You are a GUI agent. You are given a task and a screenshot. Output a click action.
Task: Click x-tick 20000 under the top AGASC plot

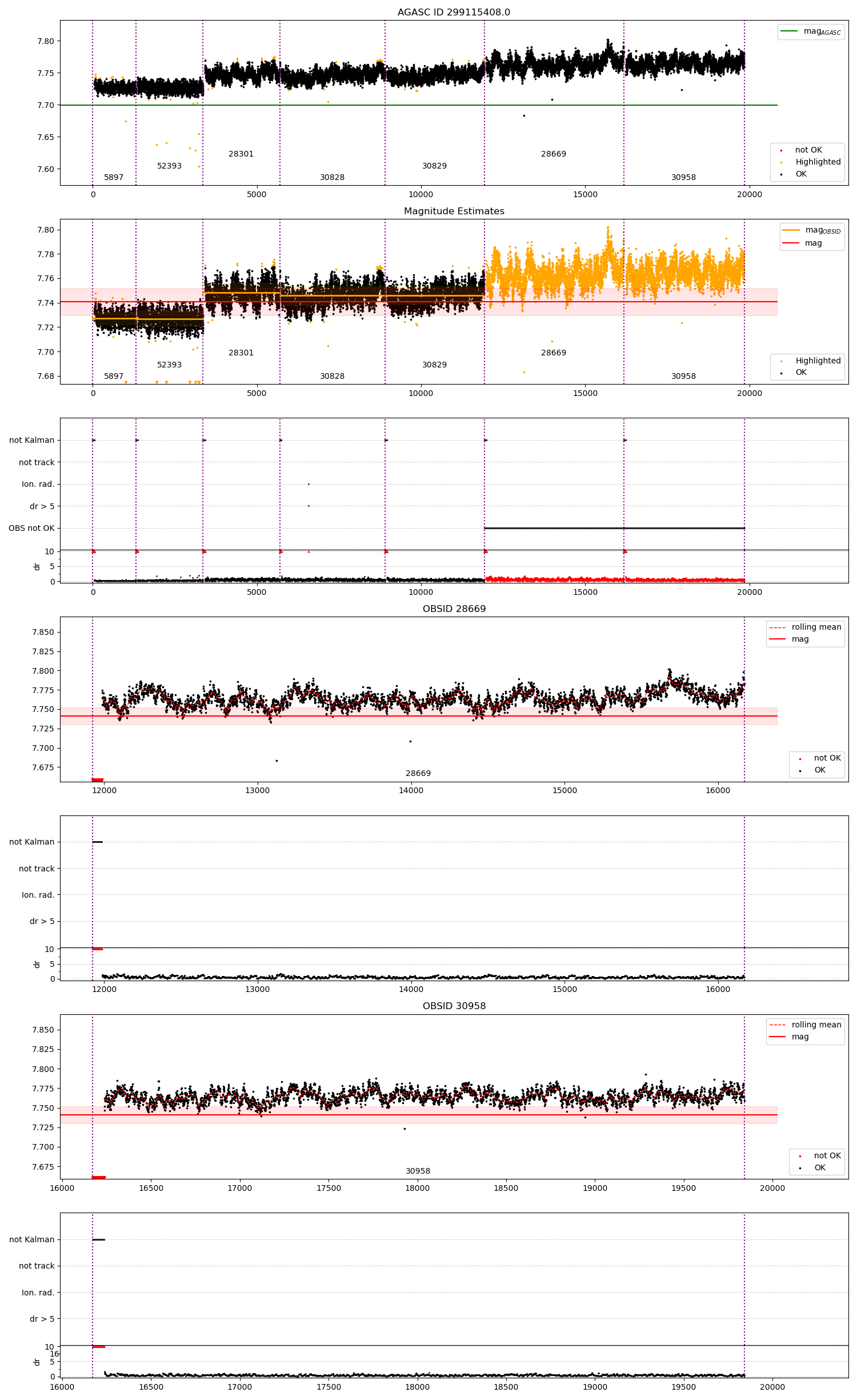749,195
